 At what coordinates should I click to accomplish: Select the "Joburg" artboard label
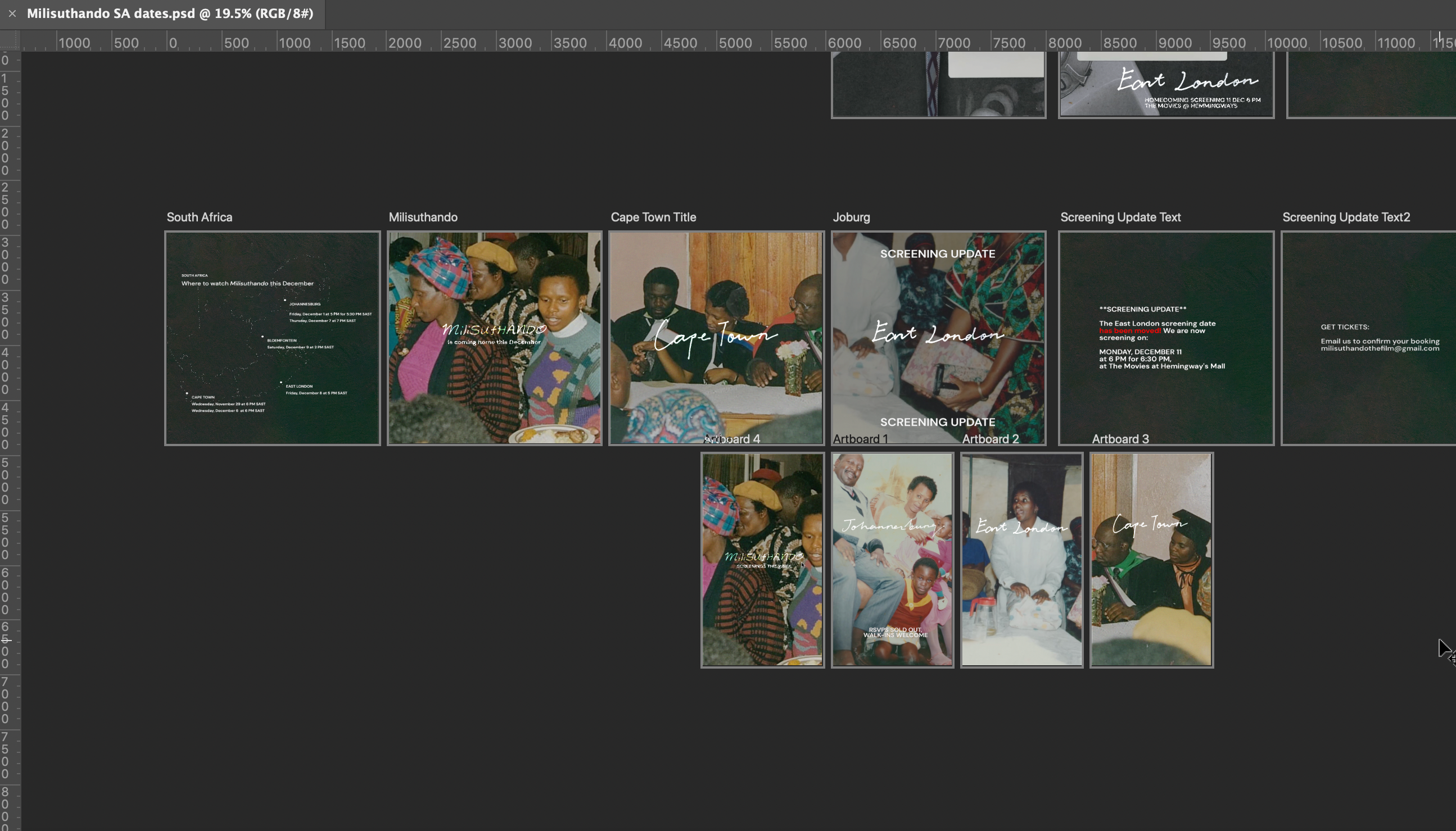tap(851, 217)
